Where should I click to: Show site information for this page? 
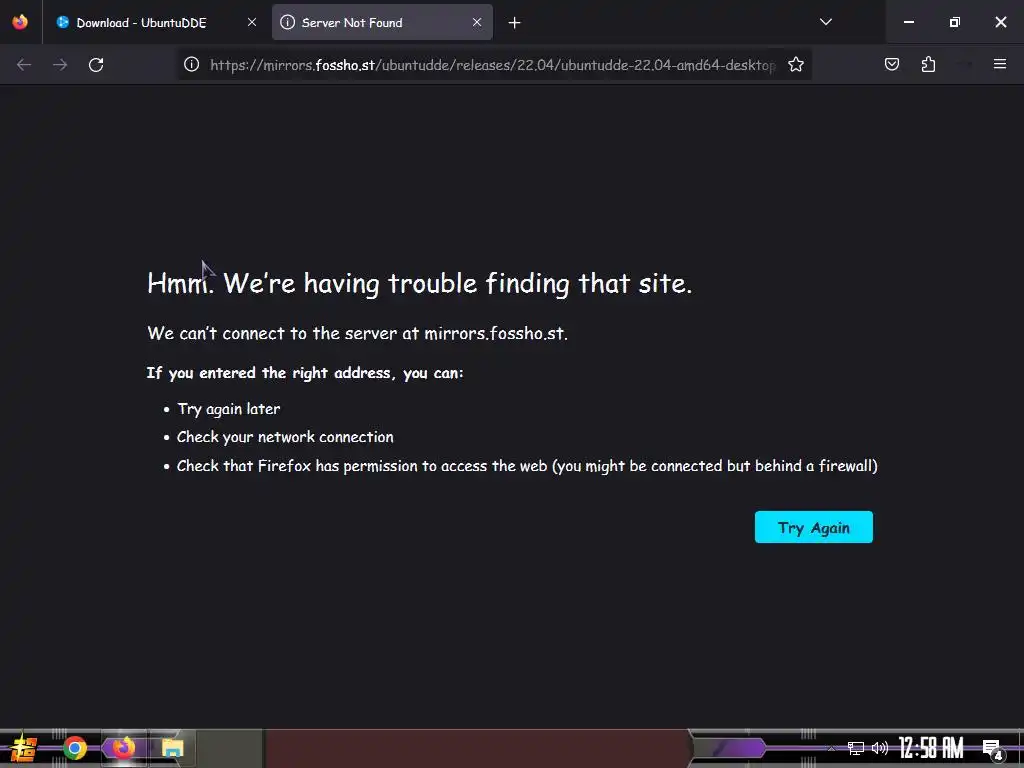pyautogui.click(x=191, y=65)
